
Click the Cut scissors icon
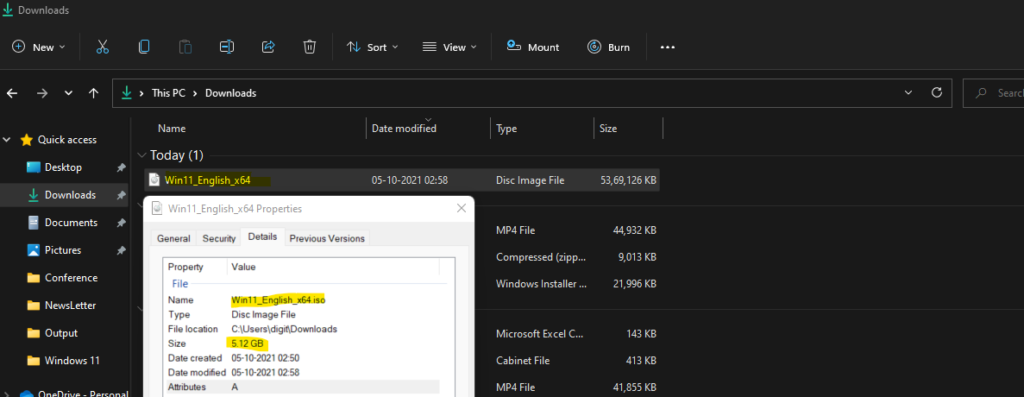point(103,47)
